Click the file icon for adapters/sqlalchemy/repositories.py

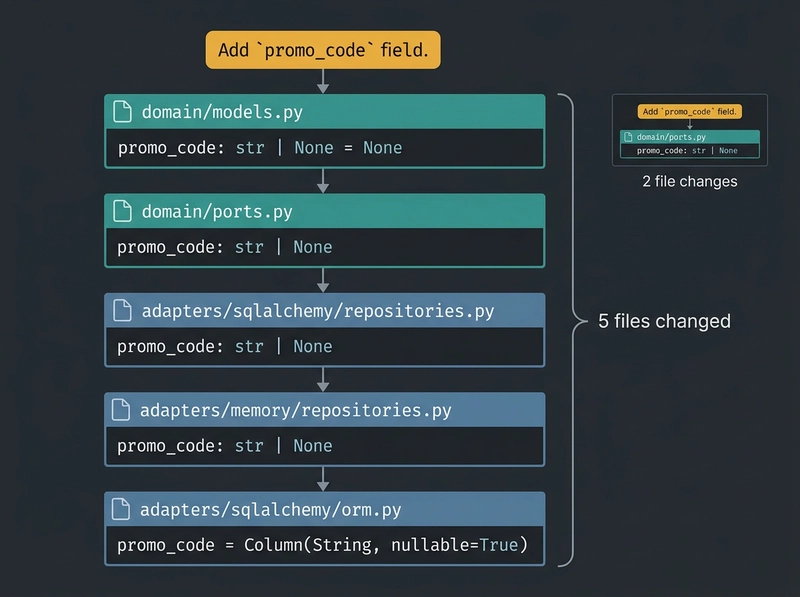click(122, 310)
